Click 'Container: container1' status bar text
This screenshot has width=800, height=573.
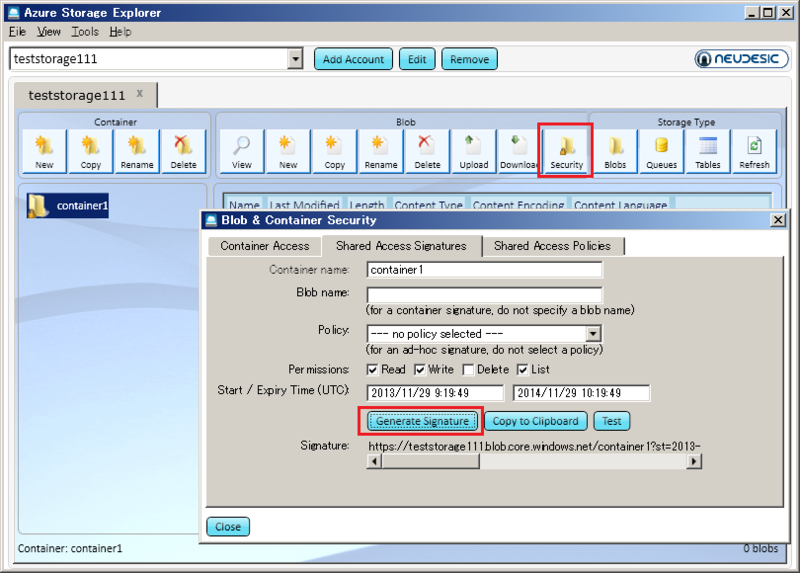point(70,549)
